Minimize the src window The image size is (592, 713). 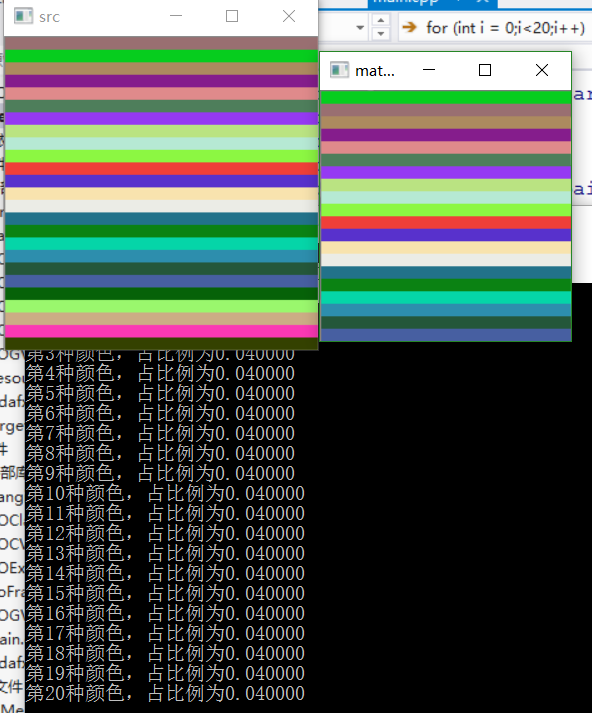tap(176, 16)
